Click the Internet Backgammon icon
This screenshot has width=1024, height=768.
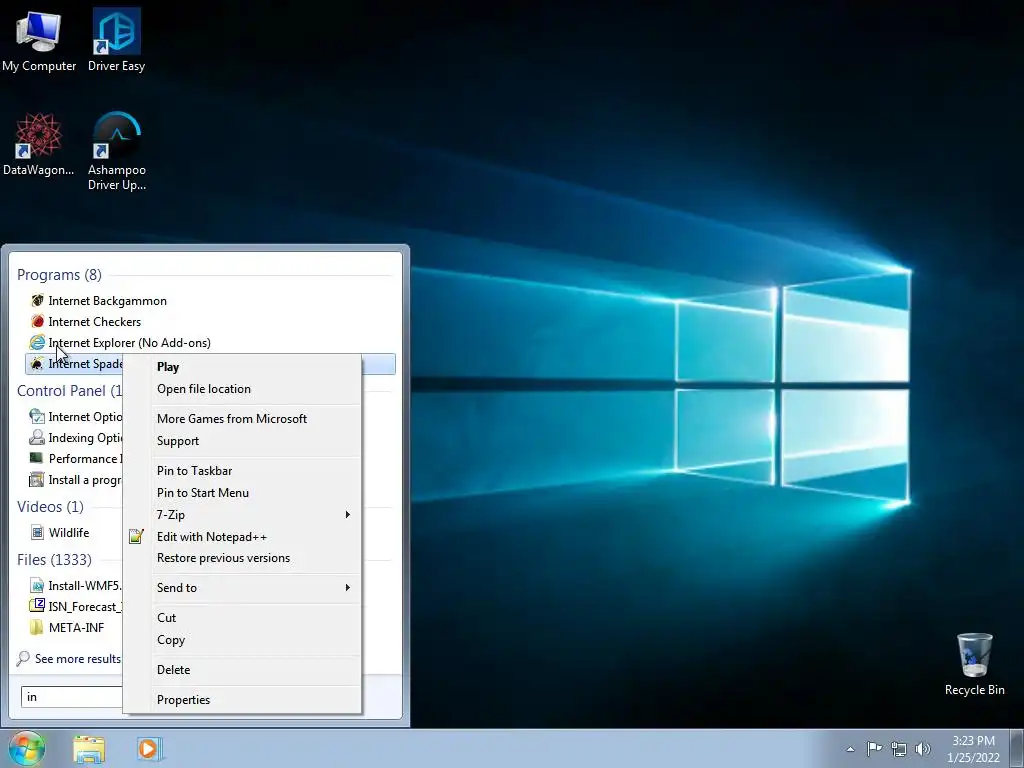pyautogui.click(x=37, y=300)
